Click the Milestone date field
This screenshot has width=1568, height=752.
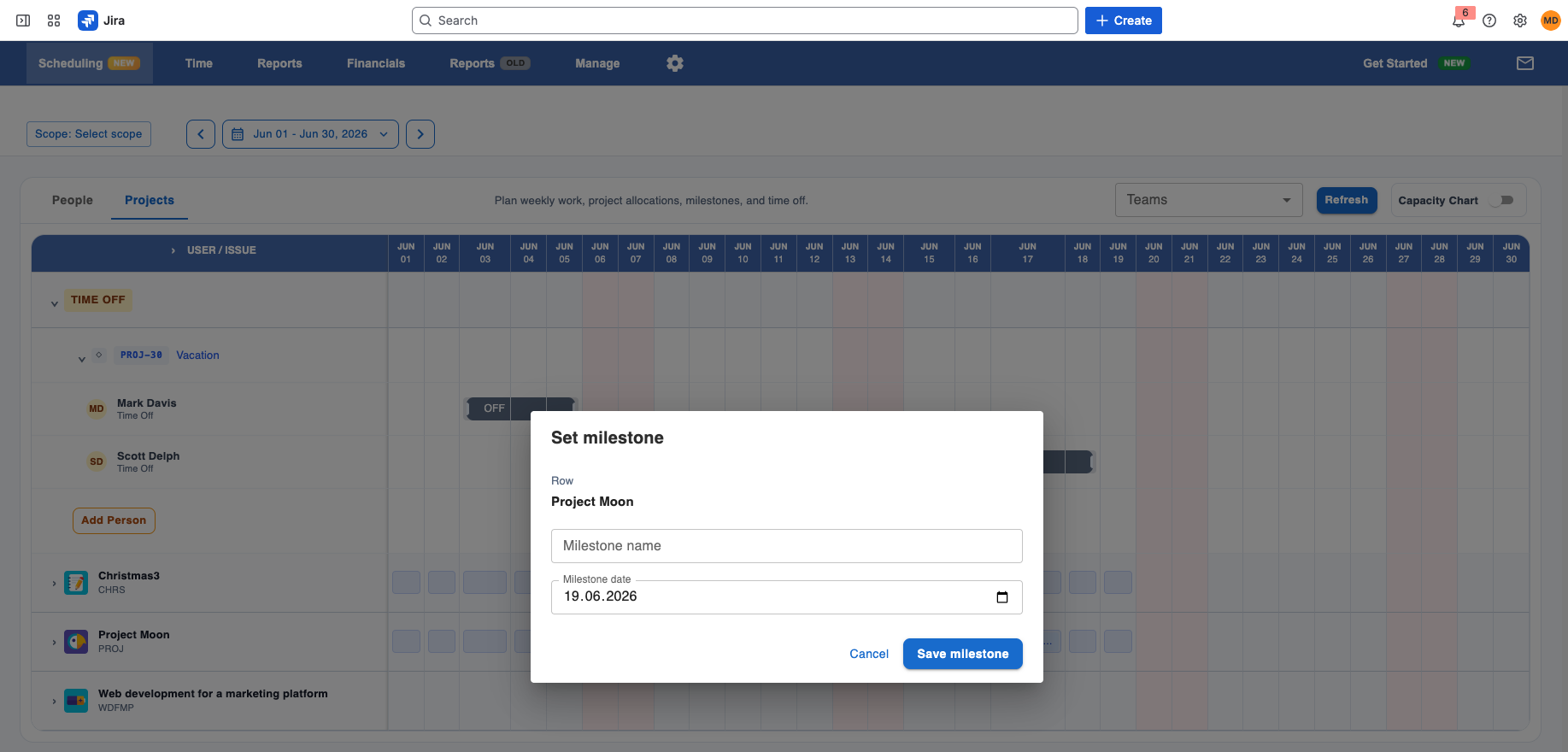point(787,597)
